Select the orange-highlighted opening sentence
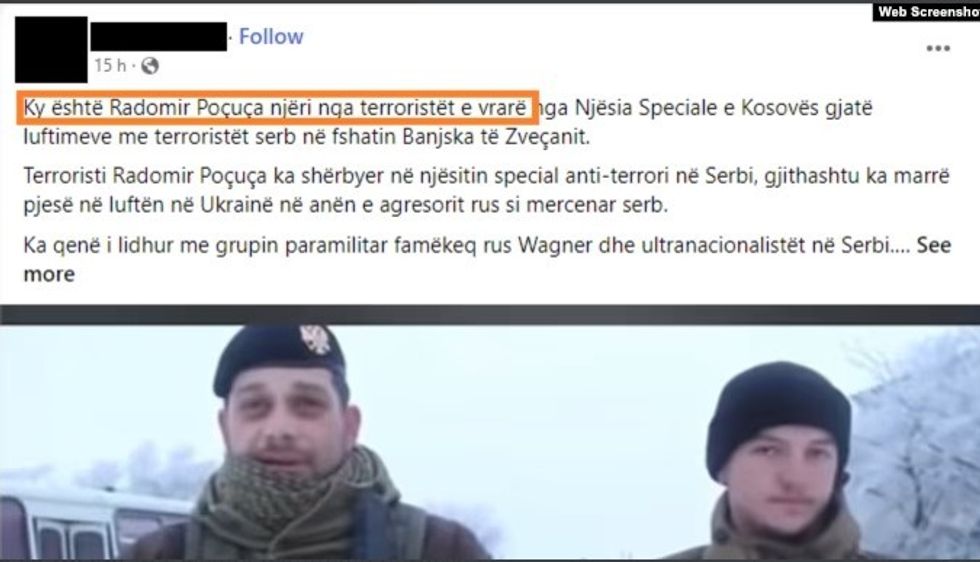This screenshot has width=980, height=562. point(277,108)
